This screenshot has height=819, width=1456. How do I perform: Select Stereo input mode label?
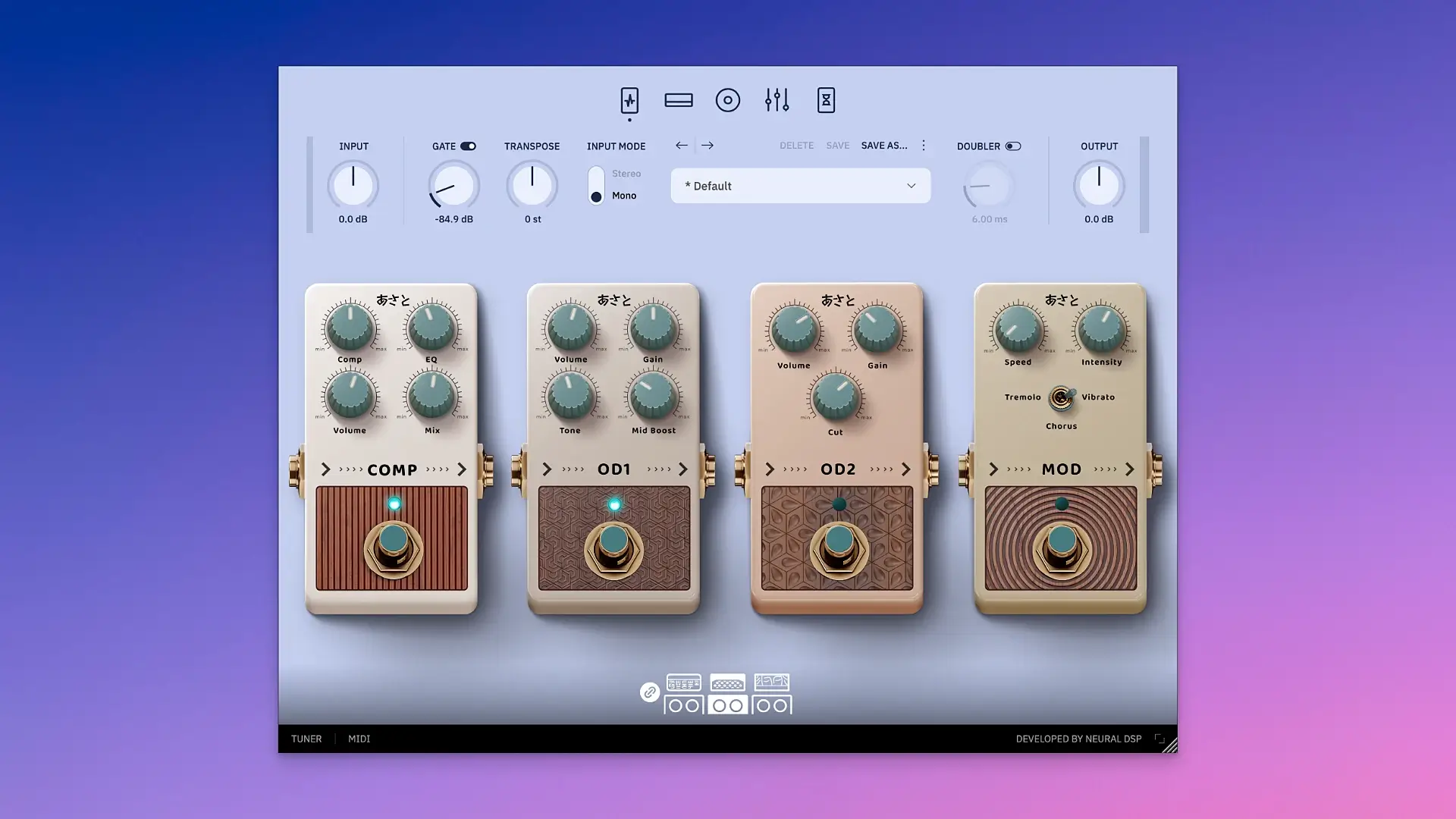click(626, 174)
